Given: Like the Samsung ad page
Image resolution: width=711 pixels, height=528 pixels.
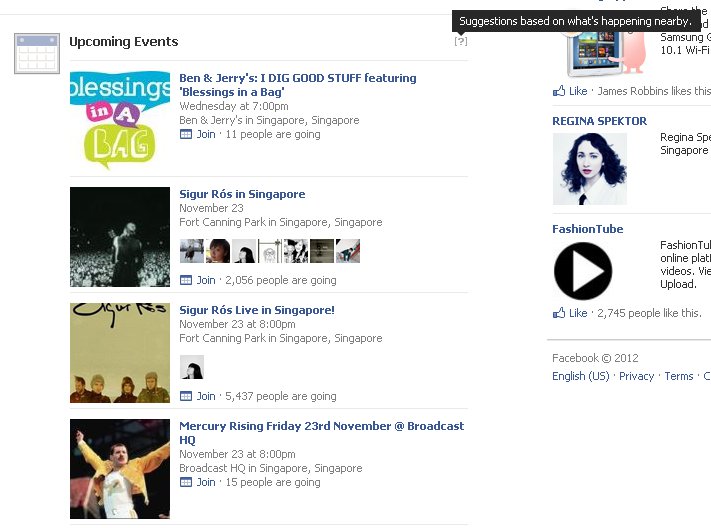Looking at the screenshot, I should pyautogui.click(x=578, y=91).
